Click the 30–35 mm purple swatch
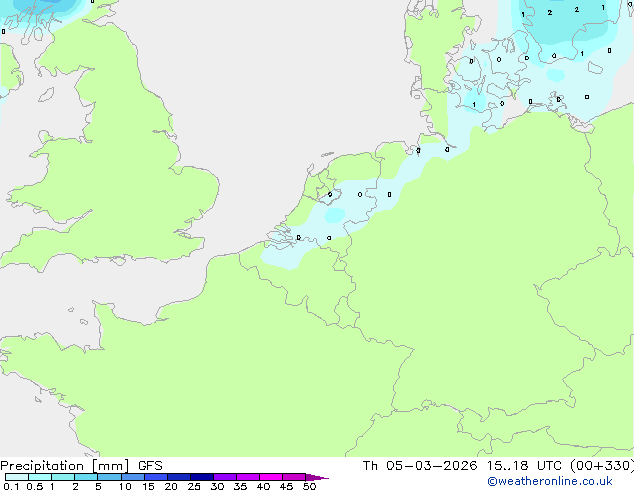Screen dimensions: 634x490 click(225, 477)
